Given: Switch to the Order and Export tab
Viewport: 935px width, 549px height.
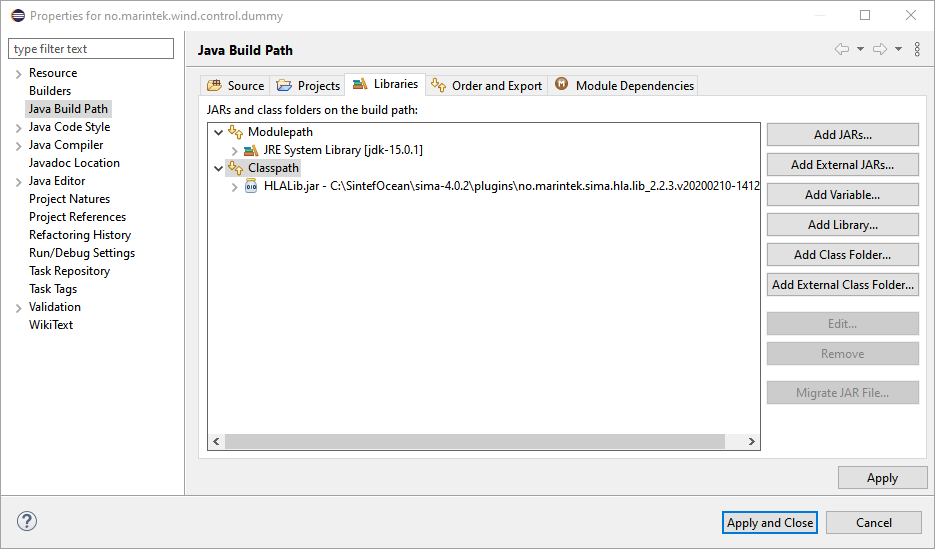Looking at the screenshot, I should (486, 86).
